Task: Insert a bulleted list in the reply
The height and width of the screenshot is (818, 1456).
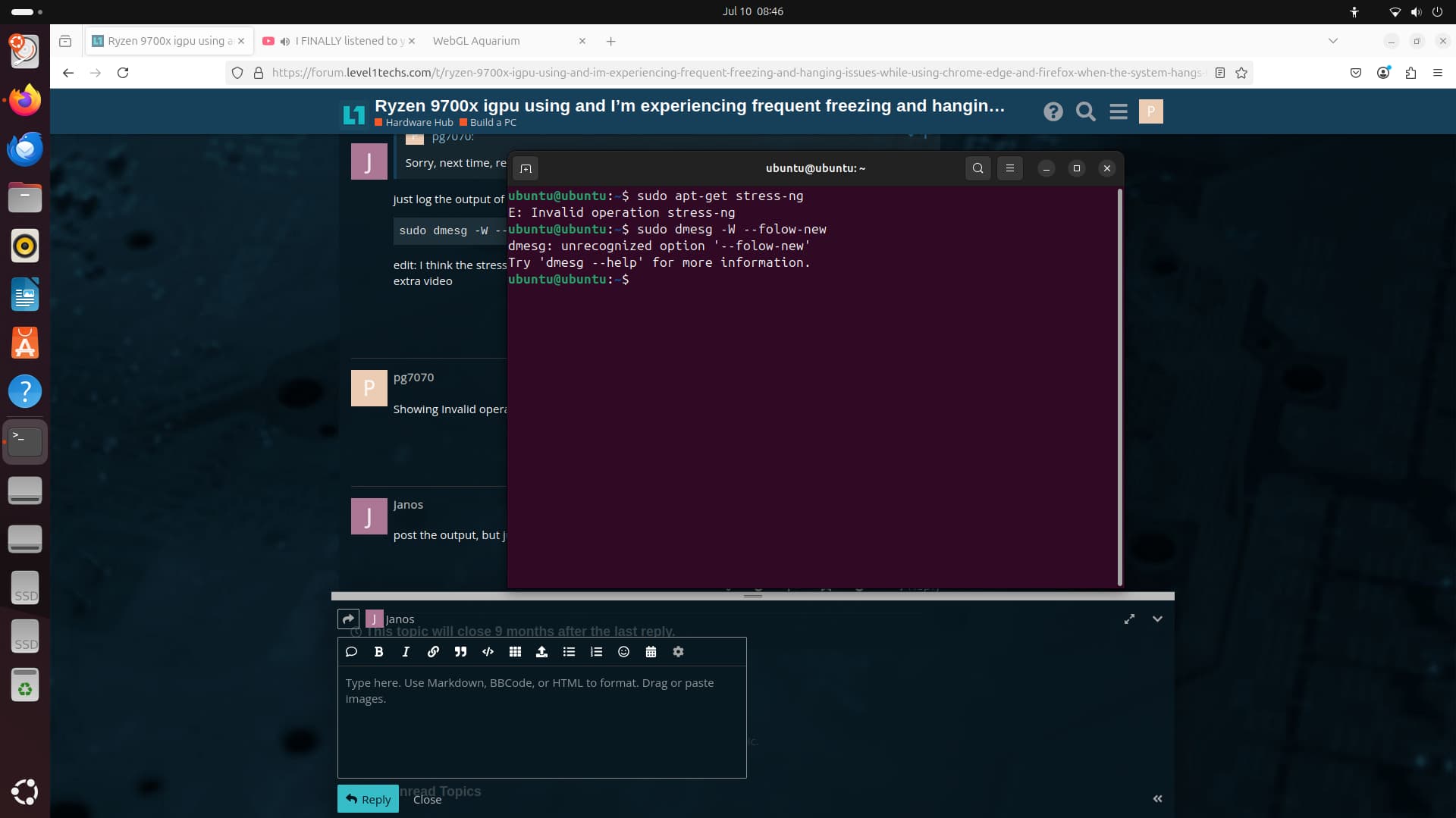Action: [569, 652]
